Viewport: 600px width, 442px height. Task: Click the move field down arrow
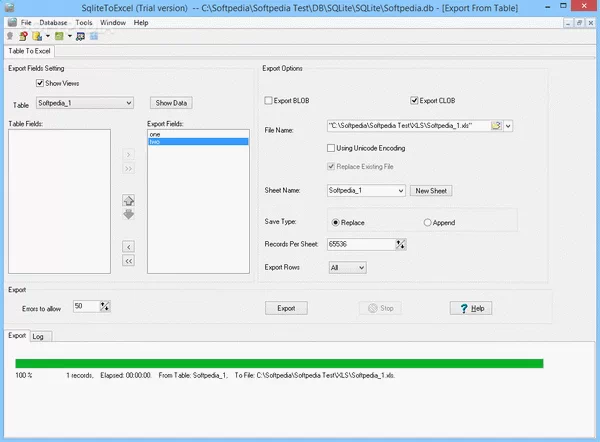(128, 213)
